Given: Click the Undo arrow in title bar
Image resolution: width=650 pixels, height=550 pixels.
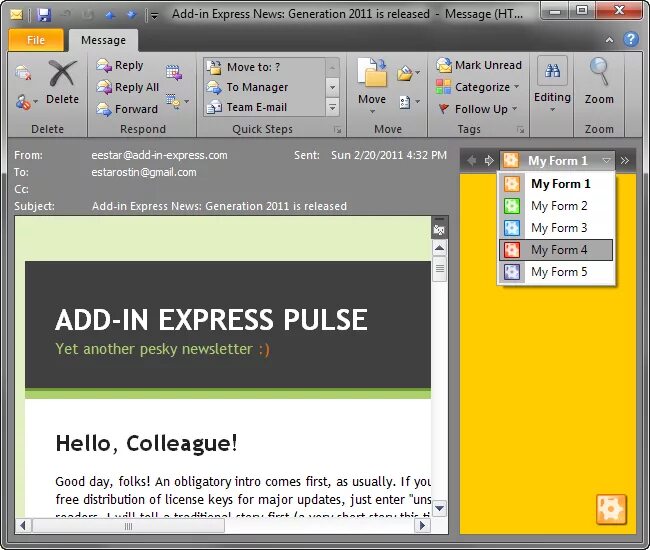Looking at the screenshot, I should 66,15.
